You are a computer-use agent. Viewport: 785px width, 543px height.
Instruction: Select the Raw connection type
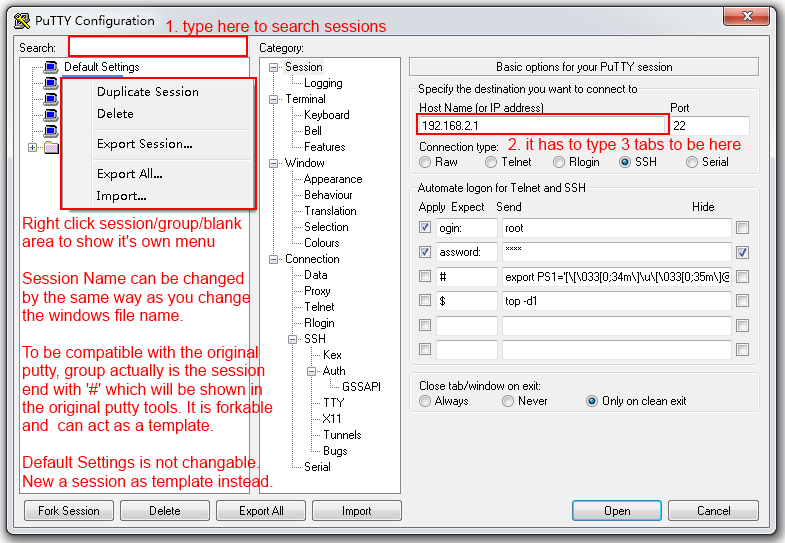tap(425, 162)
